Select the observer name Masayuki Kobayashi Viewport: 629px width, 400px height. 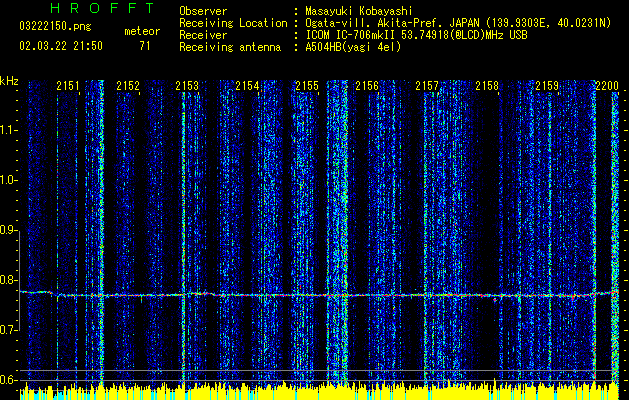point(359,11)
